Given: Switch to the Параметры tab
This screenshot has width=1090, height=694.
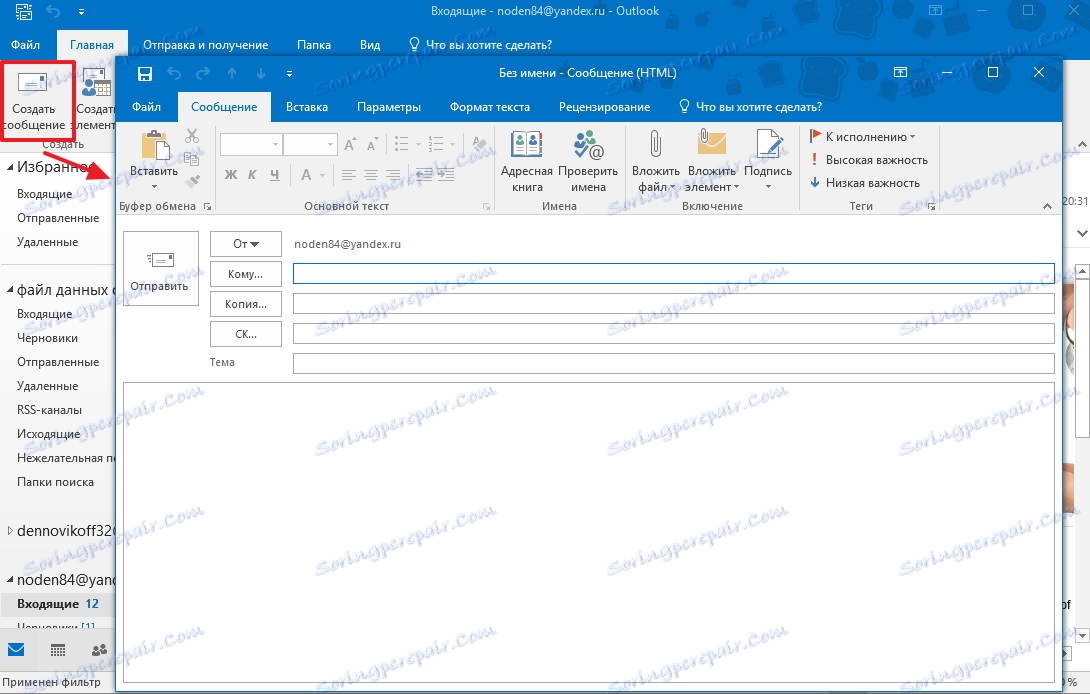Looking at the screenshot, I should [x=389, y=107].
